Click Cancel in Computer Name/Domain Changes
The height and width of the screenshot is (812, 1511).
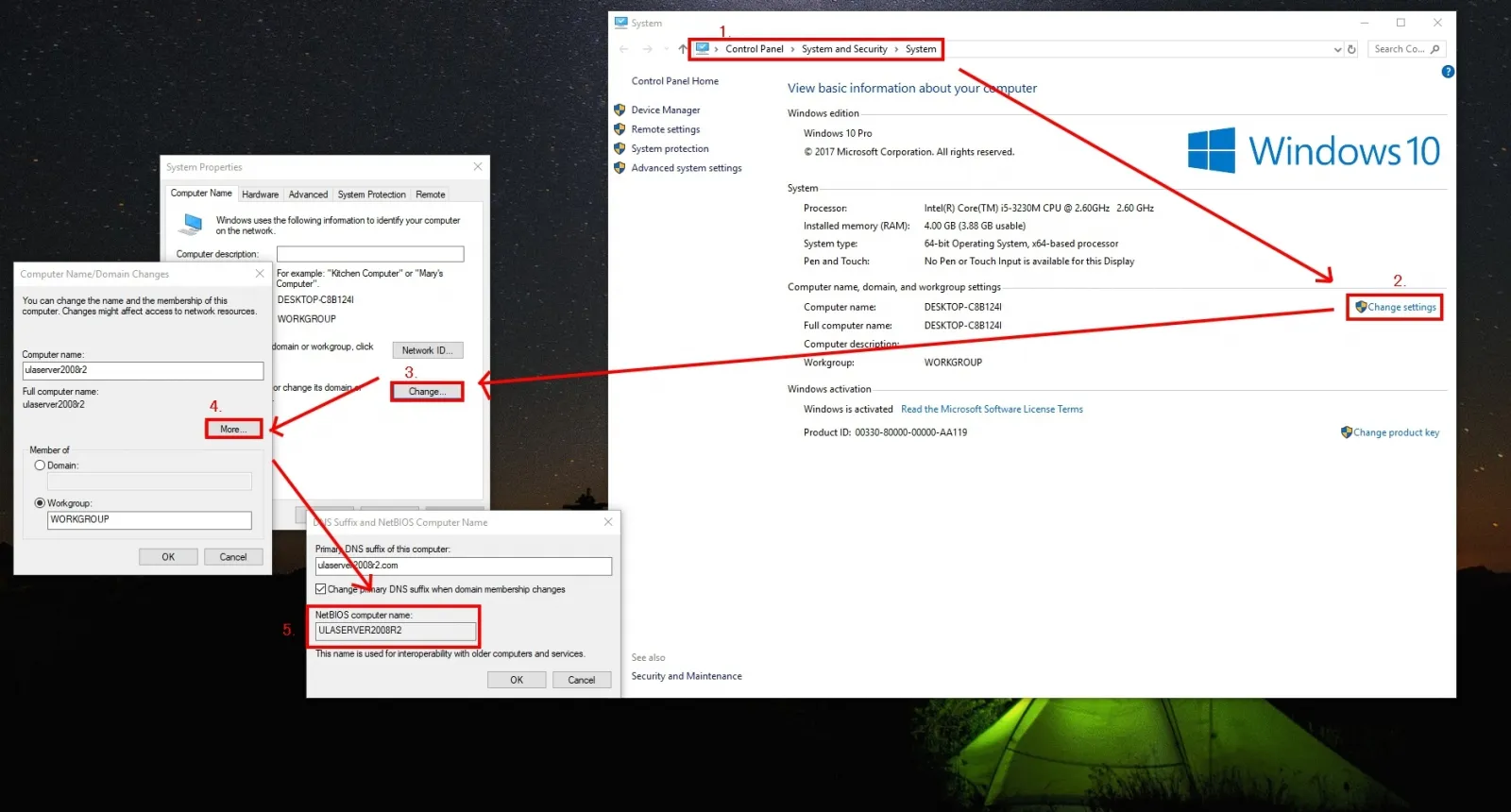(233, 557)
